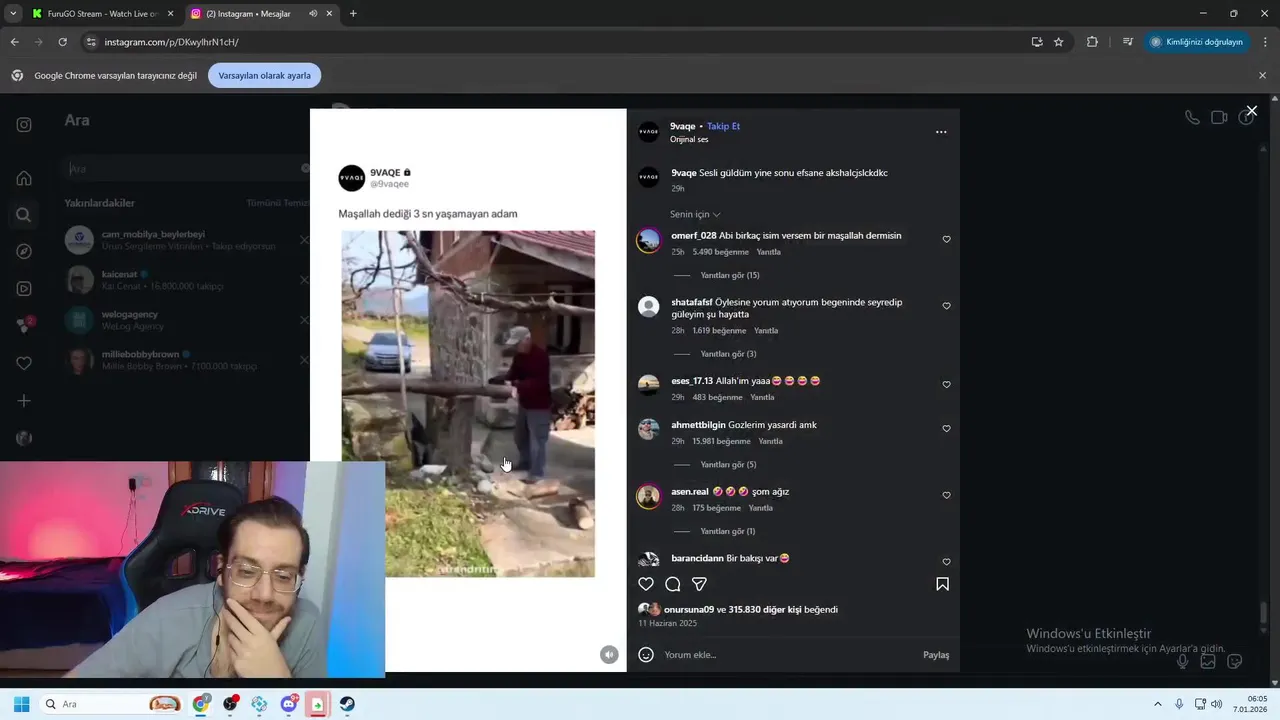Share the post via the paper plane icon
The width and height of the screenshot is (1280, 720).
coord(700,584)
